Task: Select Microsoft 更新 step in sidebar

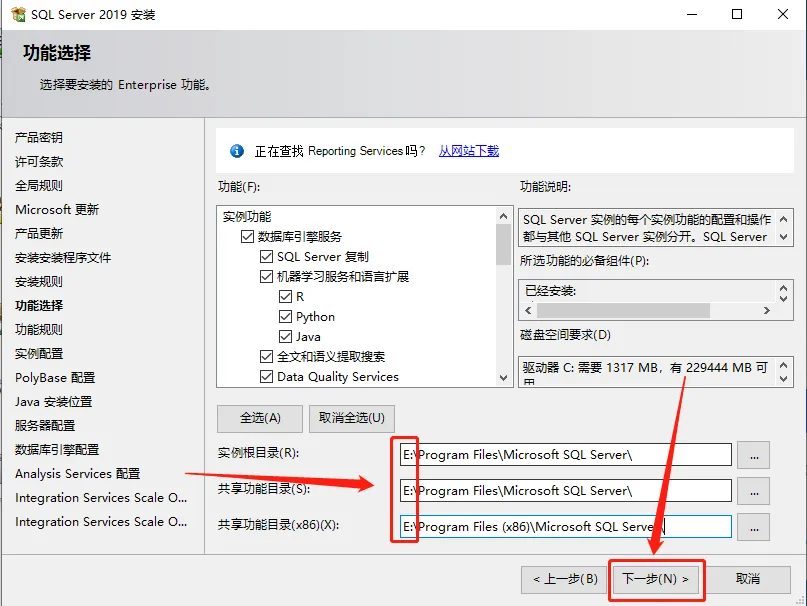Action: pos(57,210)
